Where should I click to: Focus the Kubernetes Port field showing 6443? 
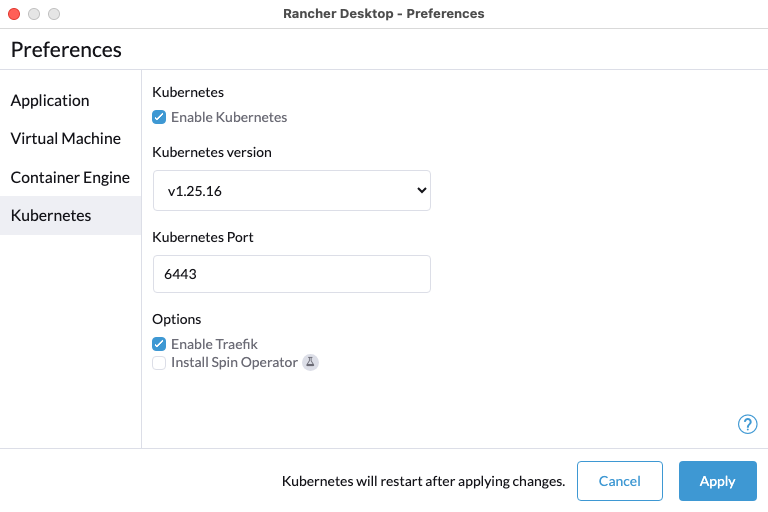click(x=291, y=274)
